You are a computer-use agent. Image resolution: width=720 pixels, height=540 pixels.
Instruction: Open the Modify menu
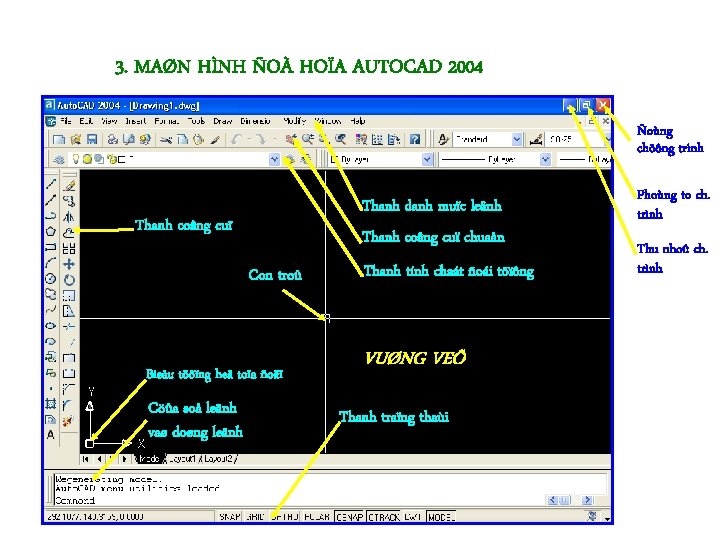click(294, 121)
